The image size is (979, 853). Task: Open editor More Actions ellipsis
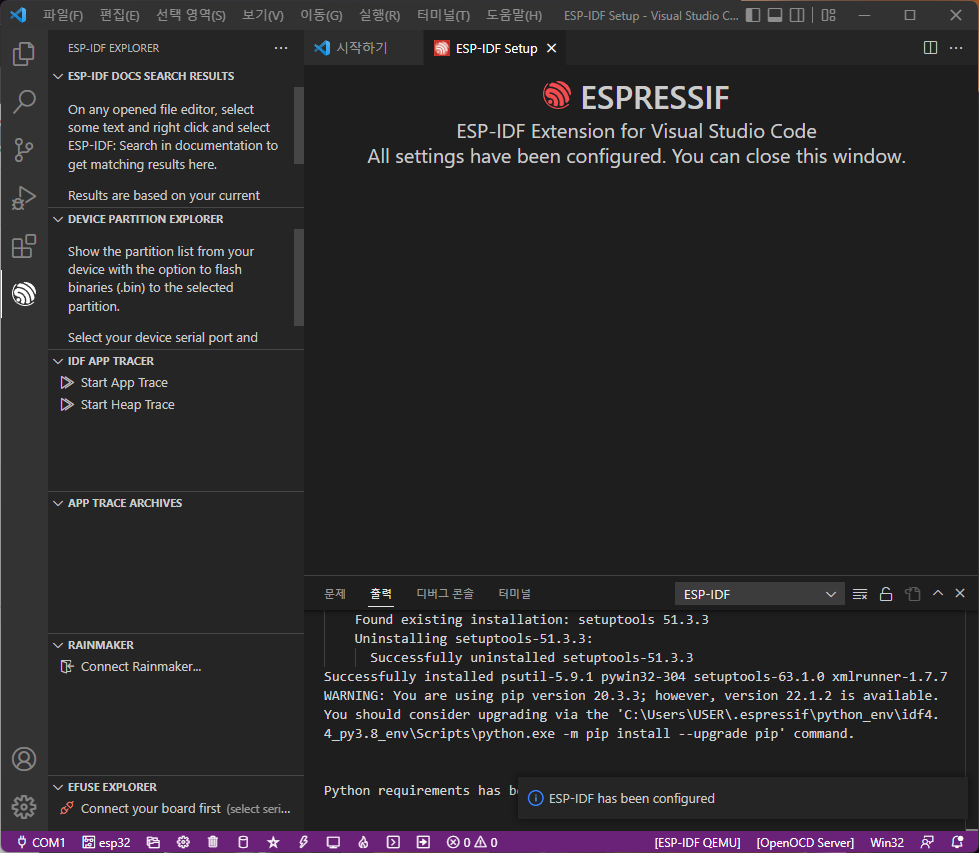[956, 48]
